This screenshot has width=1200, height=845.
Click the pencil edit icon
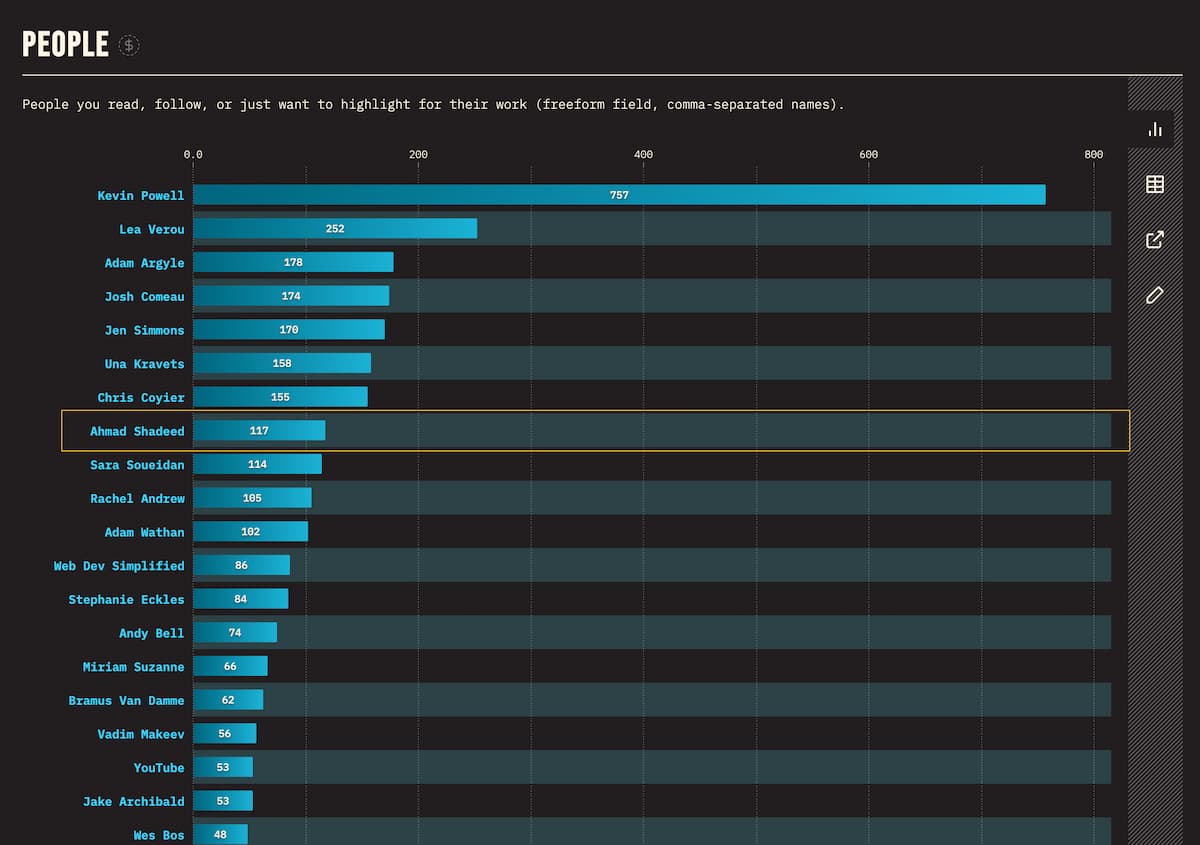(1155, 295)
